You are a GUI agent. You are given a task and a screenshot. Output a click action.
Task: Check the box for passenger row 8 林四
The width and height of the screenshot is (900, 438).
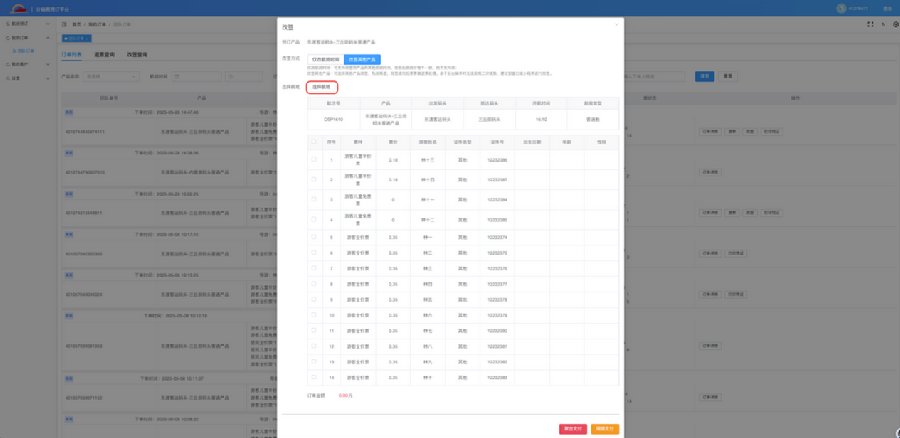pyautogui.click(x=313, y=284)
